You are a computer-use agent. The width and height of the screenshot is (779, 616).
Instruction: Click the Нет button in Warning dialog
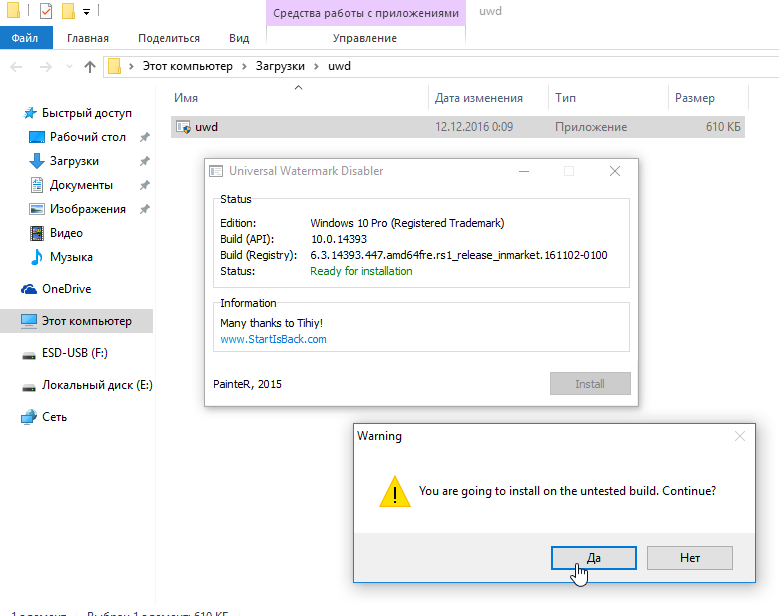click(690, 558)
